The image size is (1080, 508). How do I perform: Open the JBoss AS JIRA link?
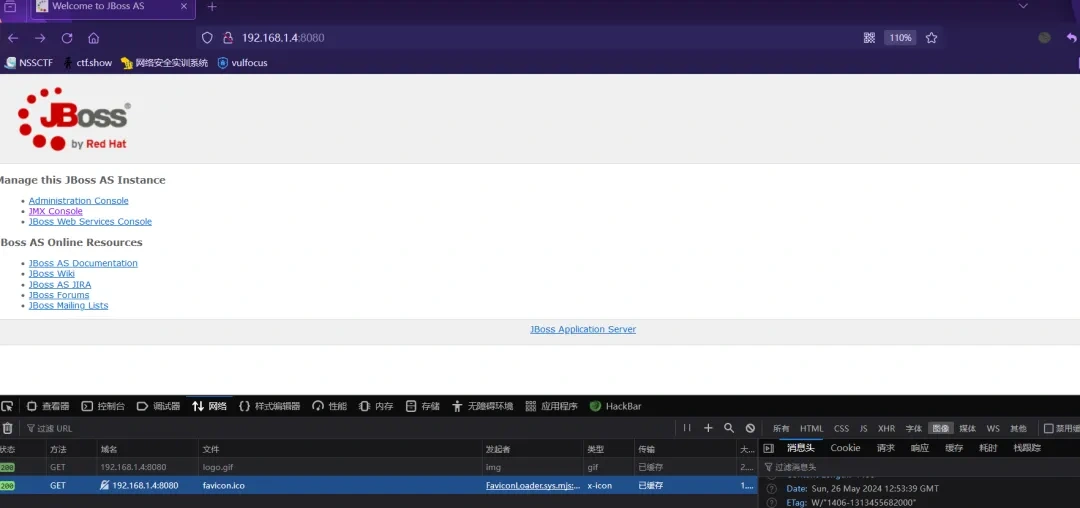coord(60,284)
